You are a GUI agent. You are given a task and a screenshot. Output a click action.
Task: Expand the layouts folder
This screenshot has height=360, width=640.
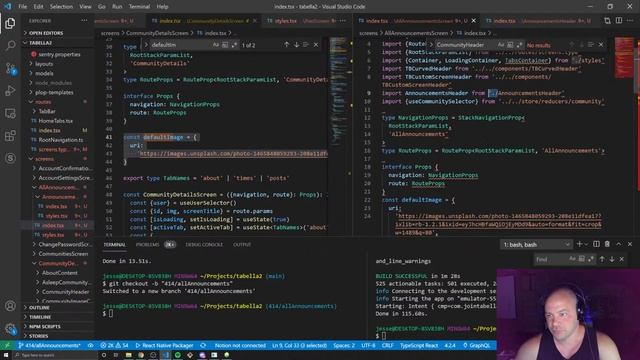[44, 64]
